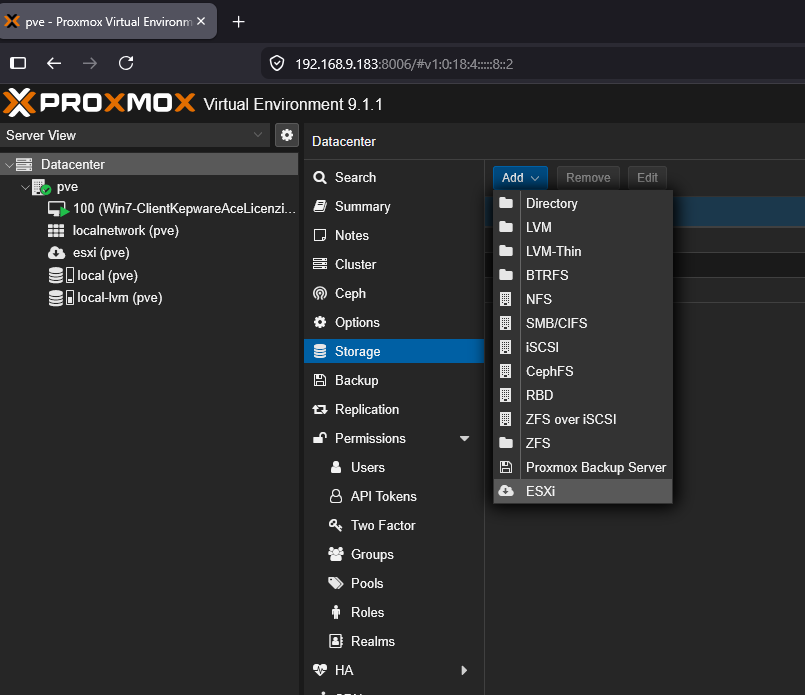805x695 pixels.
Task: Click the esxi cloud download icon in the tree
Action: 56,253
